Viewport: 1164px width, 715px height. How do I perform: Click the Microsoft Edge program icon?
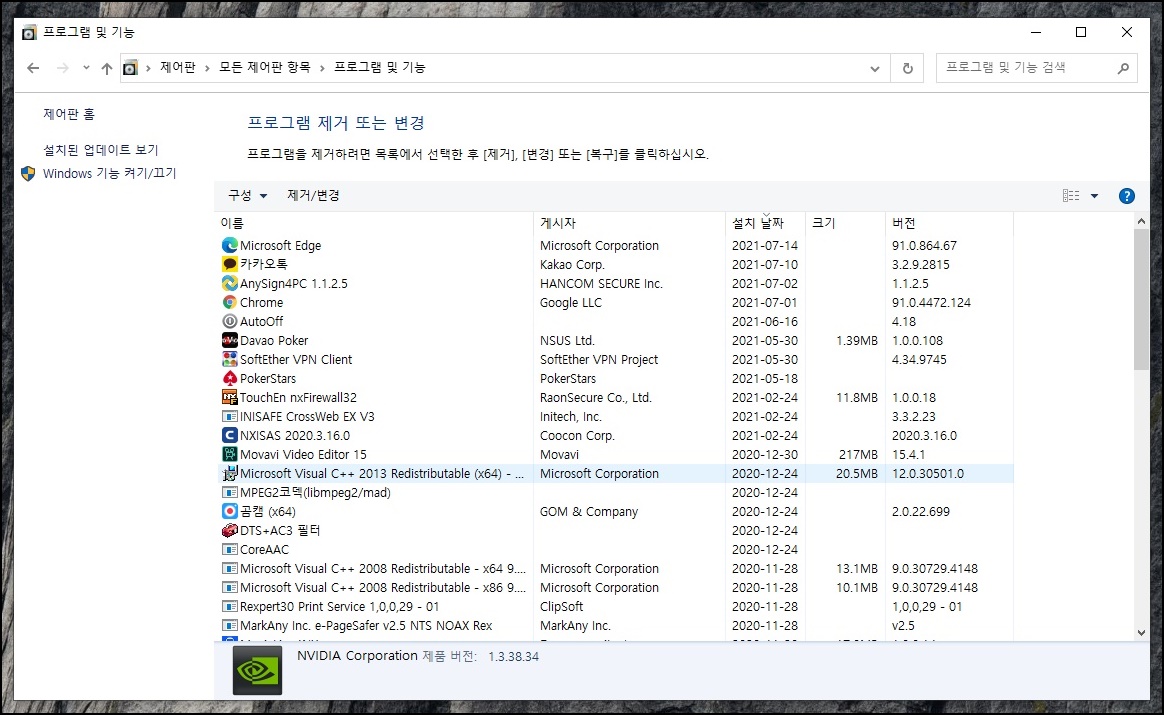230,245
